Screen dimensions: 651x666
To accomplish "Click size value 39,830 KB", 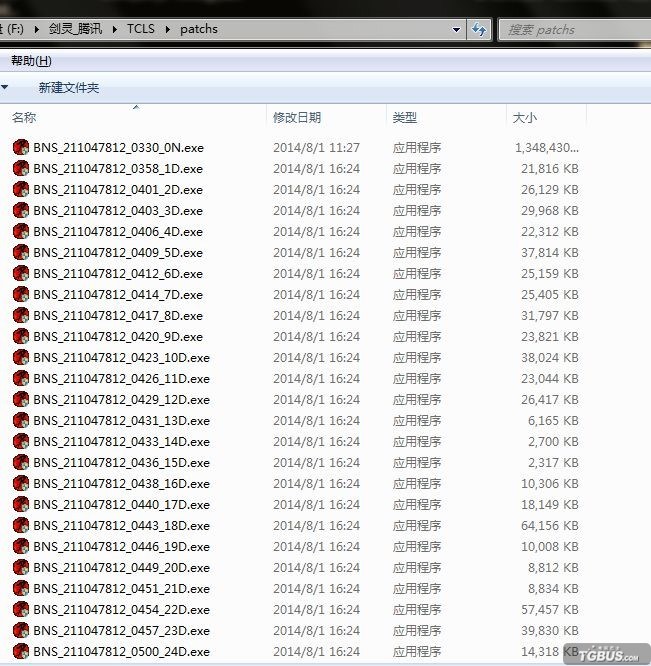I will click(550, 630).
